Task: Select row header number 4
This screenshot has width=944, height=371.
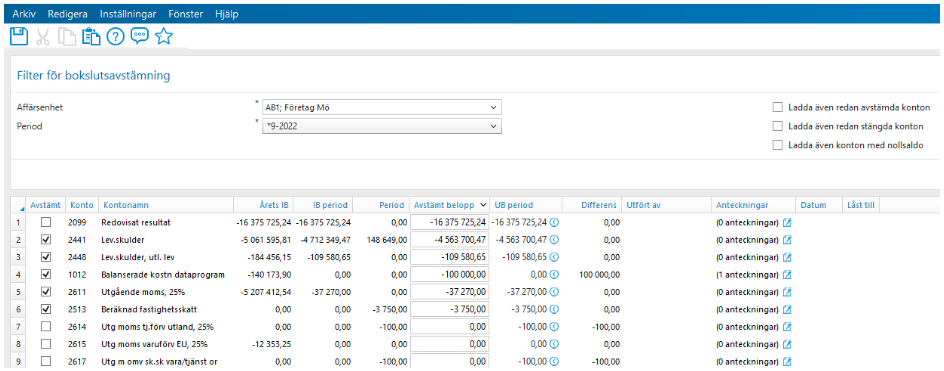Action: tap(18, 275)
